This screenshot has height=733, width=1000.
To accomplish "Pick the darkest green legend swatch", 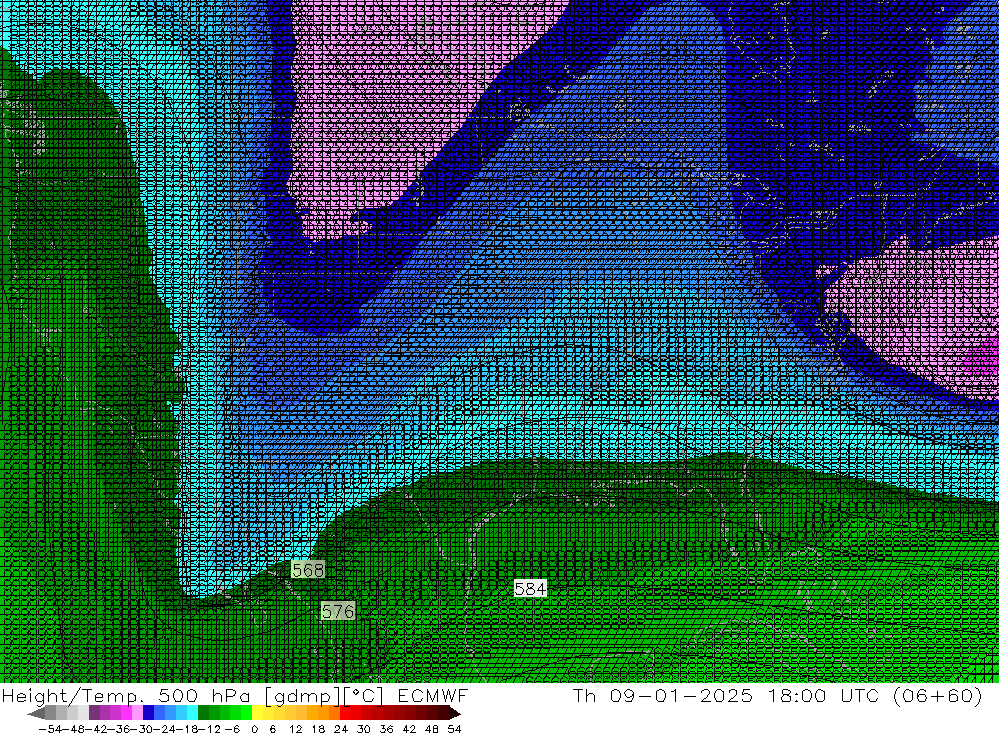I will (x=203, y=713).
